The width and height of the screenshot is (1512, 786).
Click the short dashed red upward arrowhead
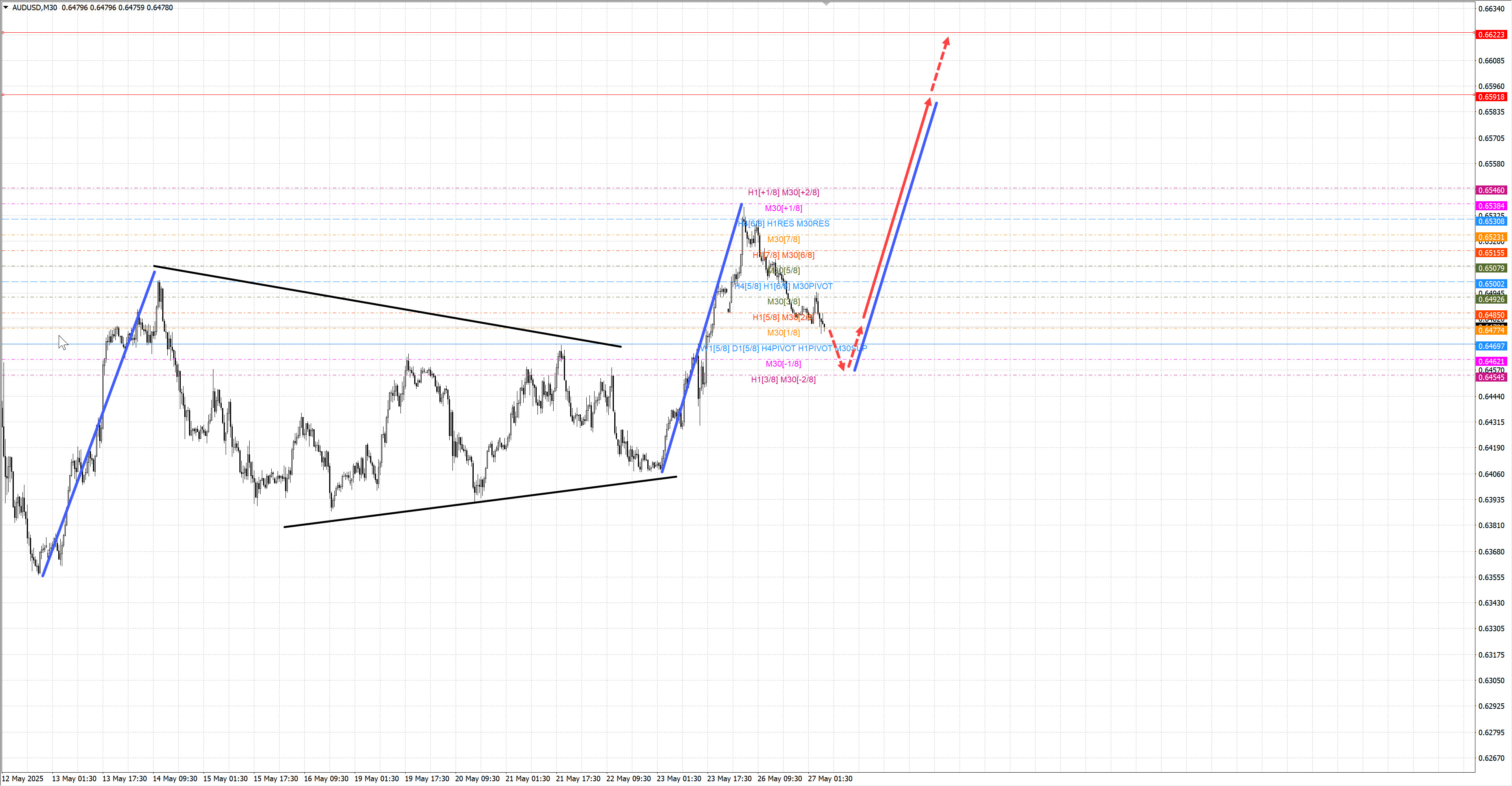860,330
